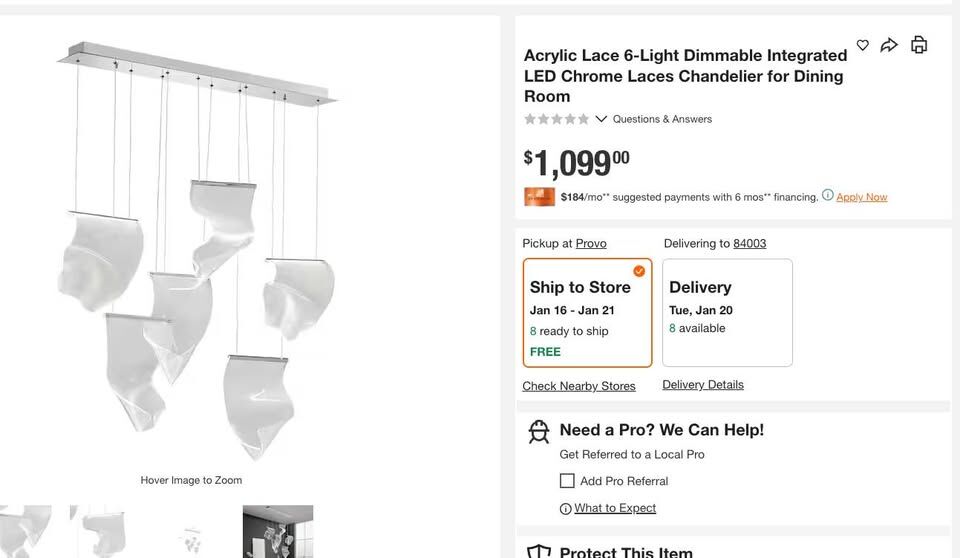Expand the star ratings dropdown chevron

coord(601,119)
